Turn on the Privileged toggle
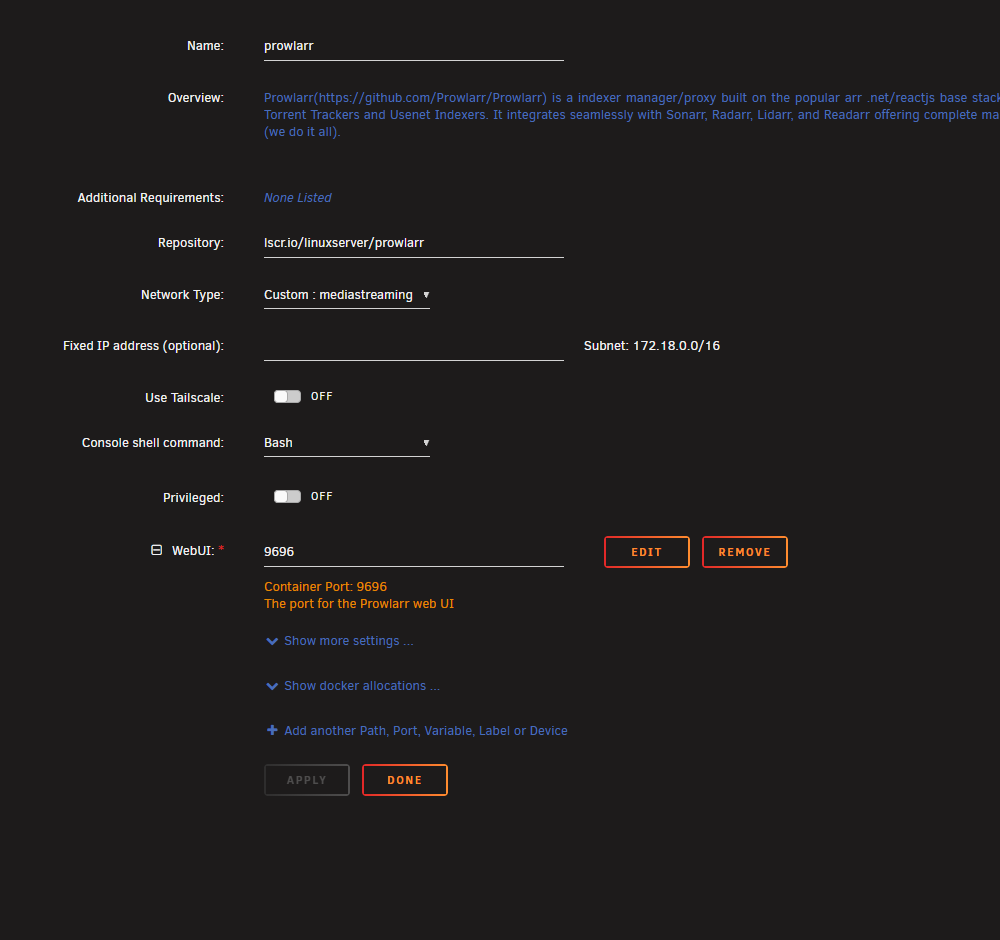This screenshot has width=1000, height=940. (287, 497)
